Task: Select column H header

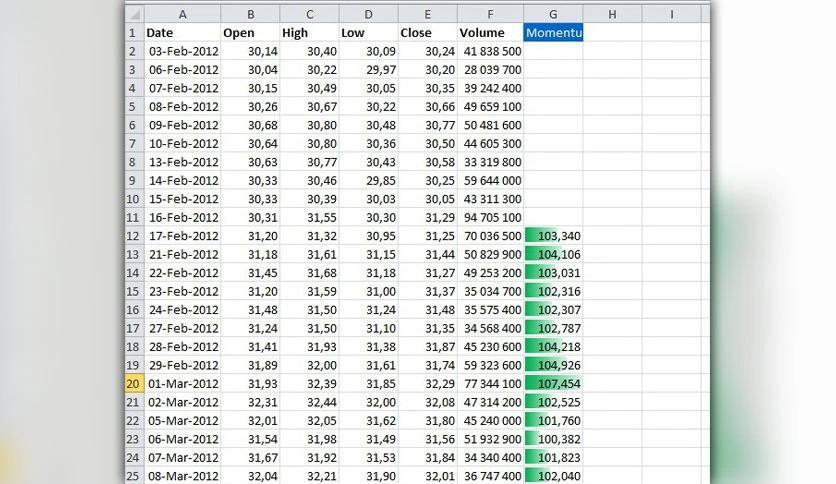Action: pos(612,14)
